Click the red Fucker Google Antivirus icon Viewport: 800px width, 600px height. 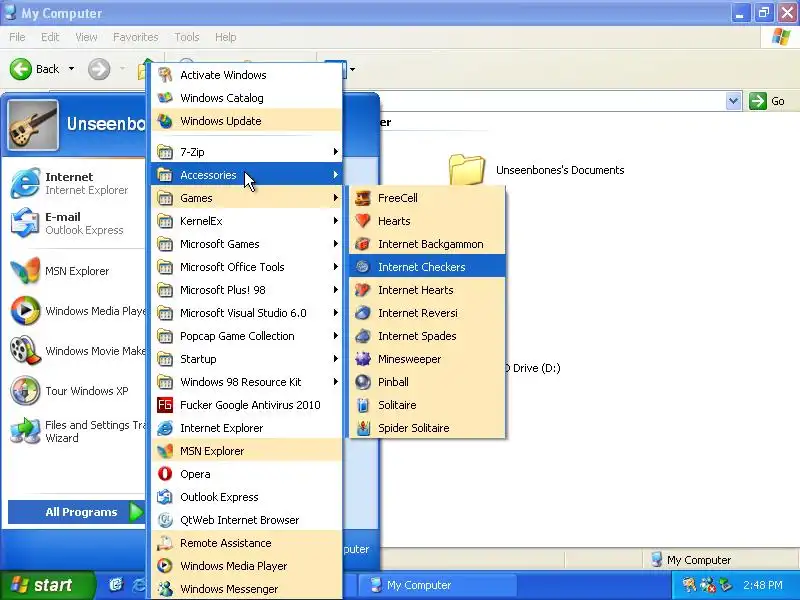click(165, 405)
